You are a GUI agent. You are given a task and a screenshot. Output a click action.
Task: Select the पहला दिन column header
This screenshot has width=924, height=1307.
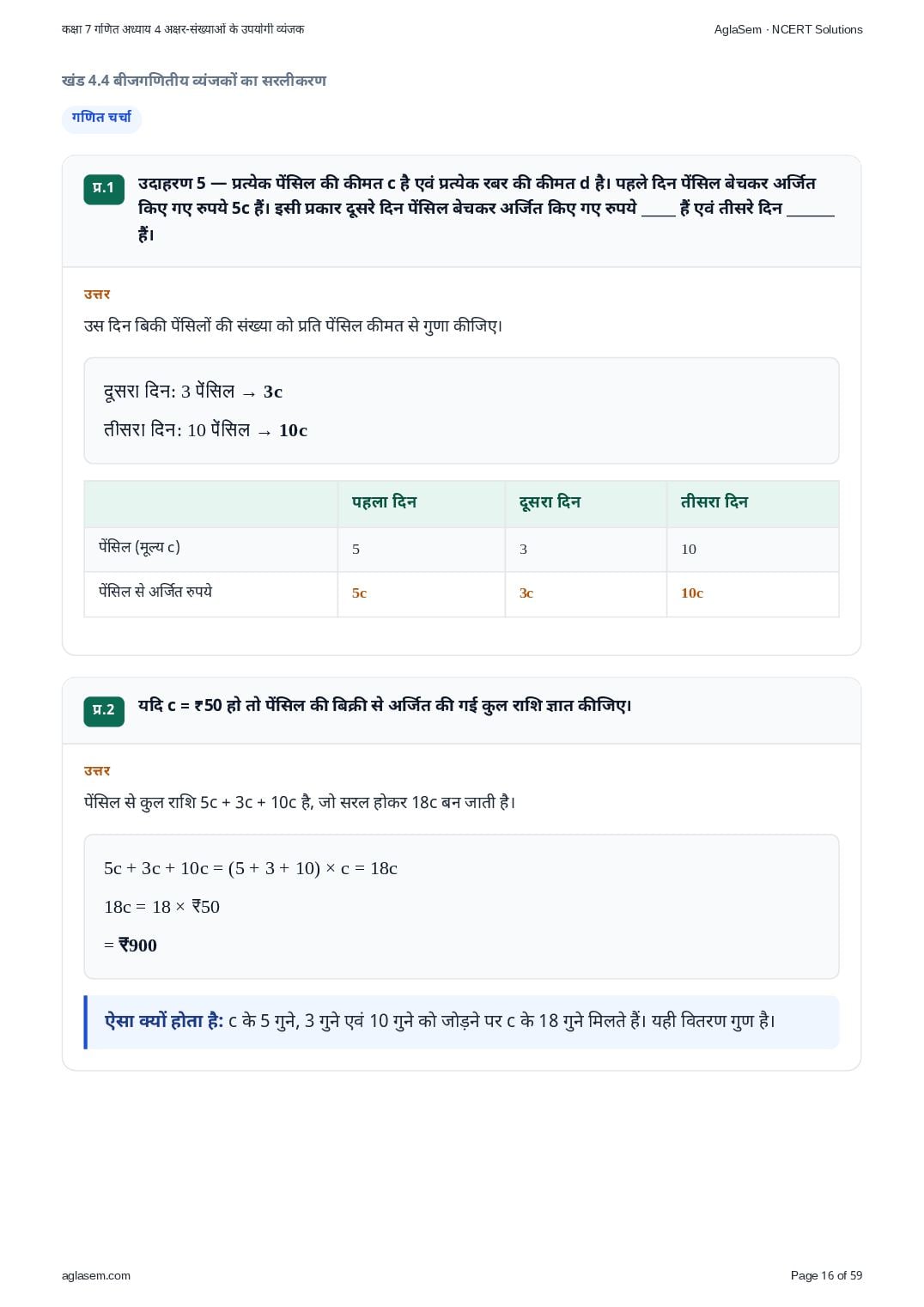point(384,502)
